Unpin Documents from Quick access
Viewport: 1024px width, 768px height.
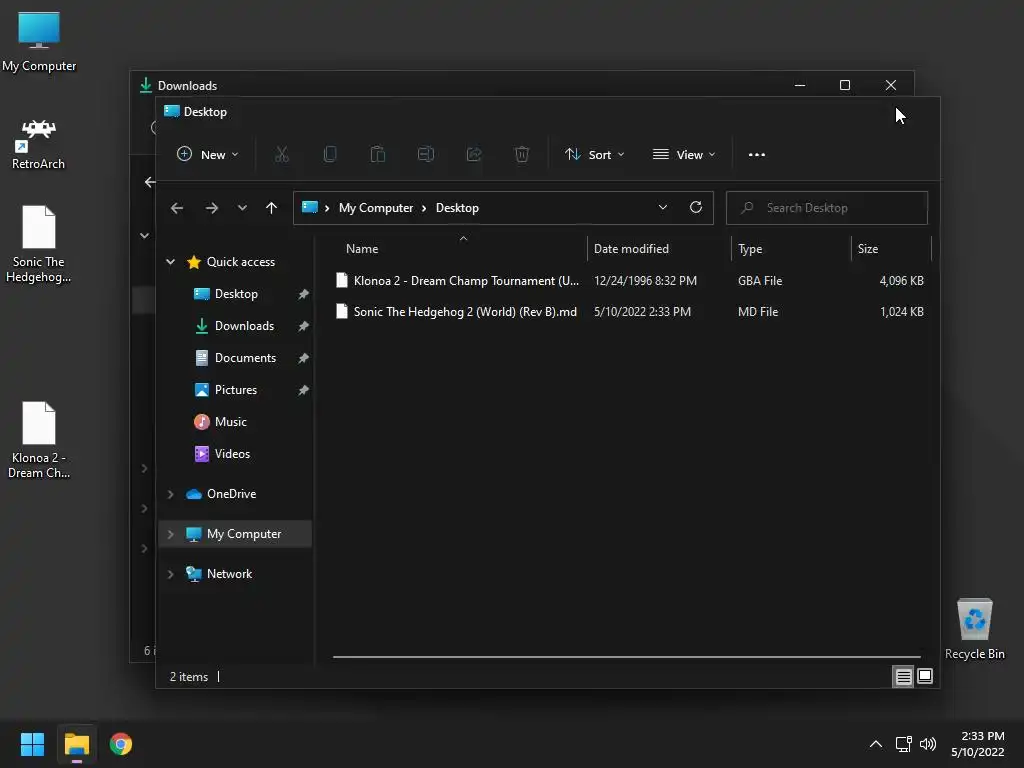pyautogui.click(x=303, y=358)
